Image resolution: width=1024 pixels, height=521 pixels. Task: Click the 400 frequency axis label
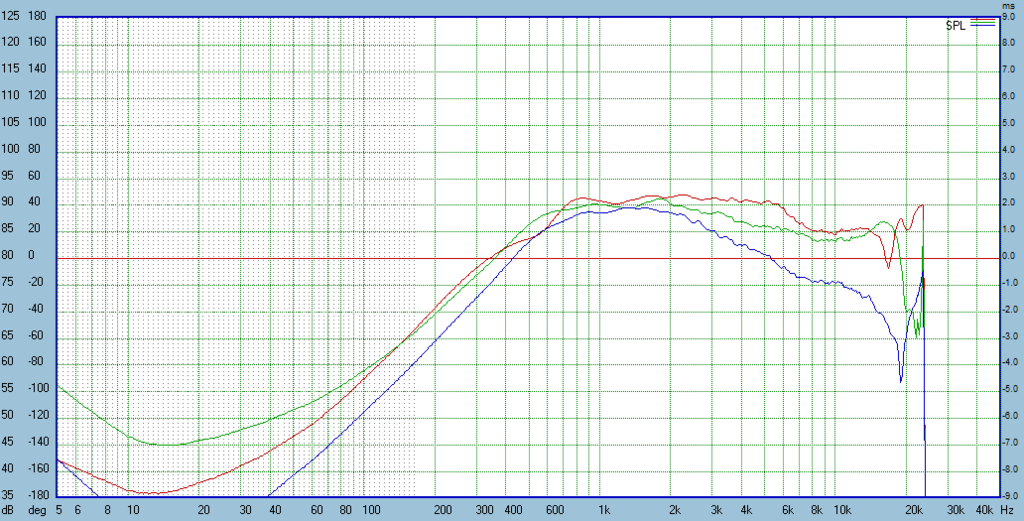514,509
